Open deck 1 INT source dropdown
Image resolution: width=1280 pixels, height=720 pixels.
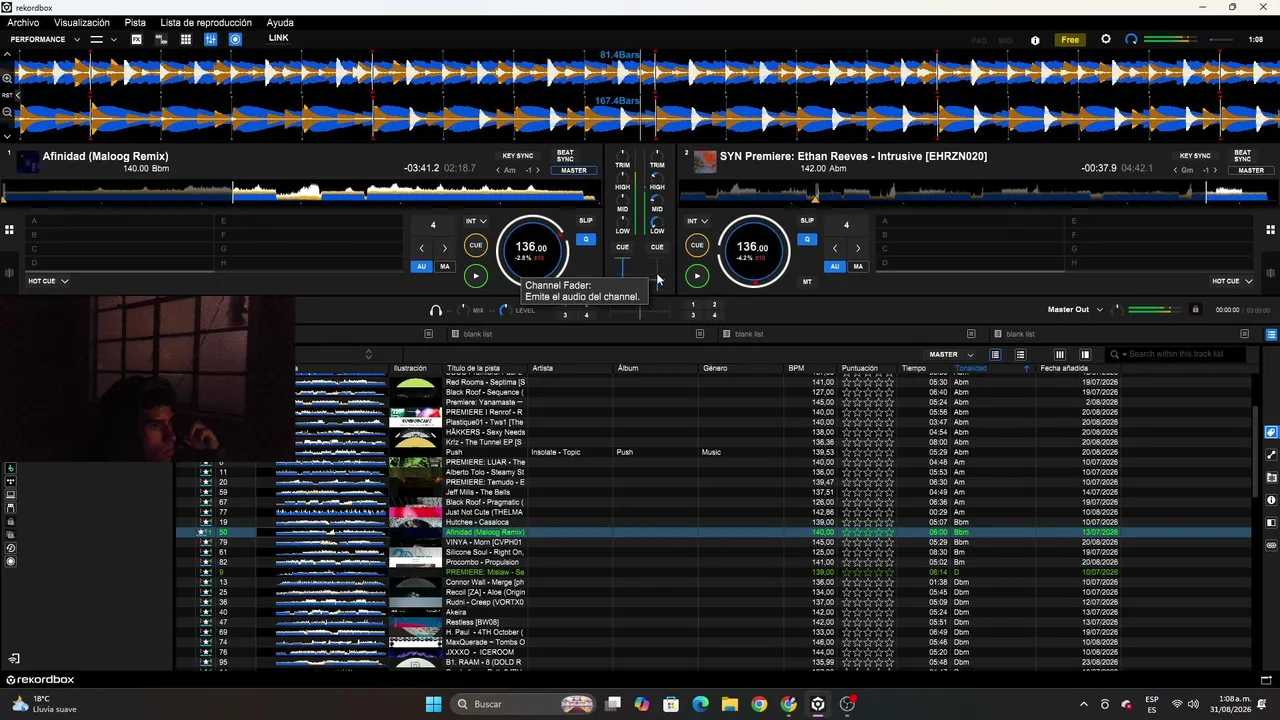click(476, 221)
